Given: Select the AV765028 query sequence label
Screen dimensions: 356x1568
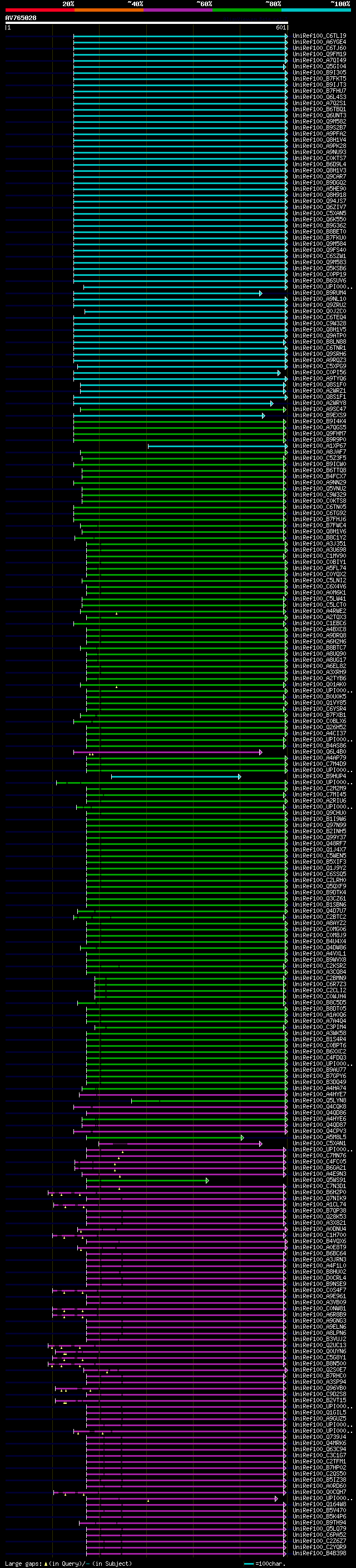Looking at the screenshot, I should pyautogui.click(x=21, y=18).
